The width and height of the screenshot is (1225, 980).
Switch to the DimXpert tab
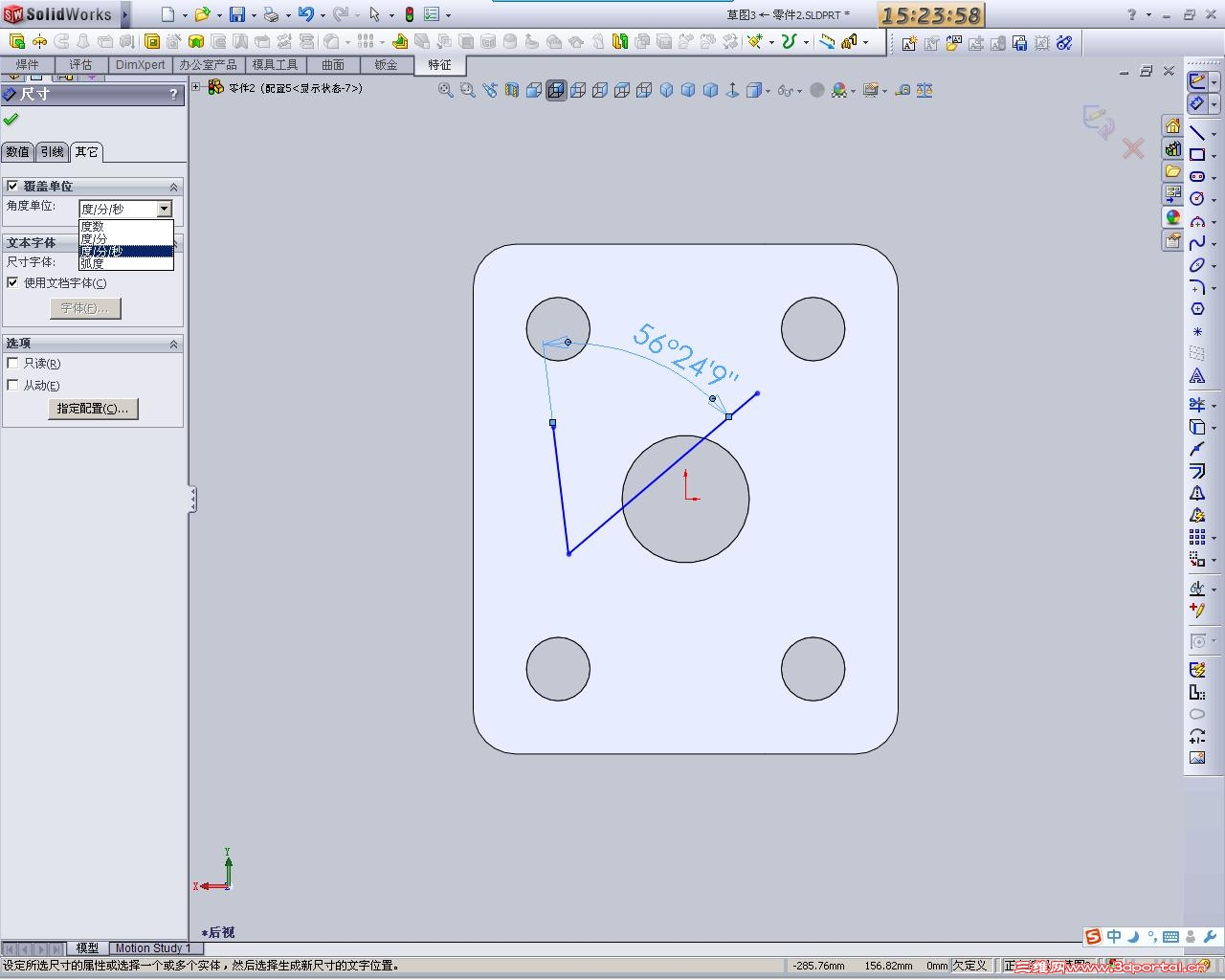tap(141, 65)
